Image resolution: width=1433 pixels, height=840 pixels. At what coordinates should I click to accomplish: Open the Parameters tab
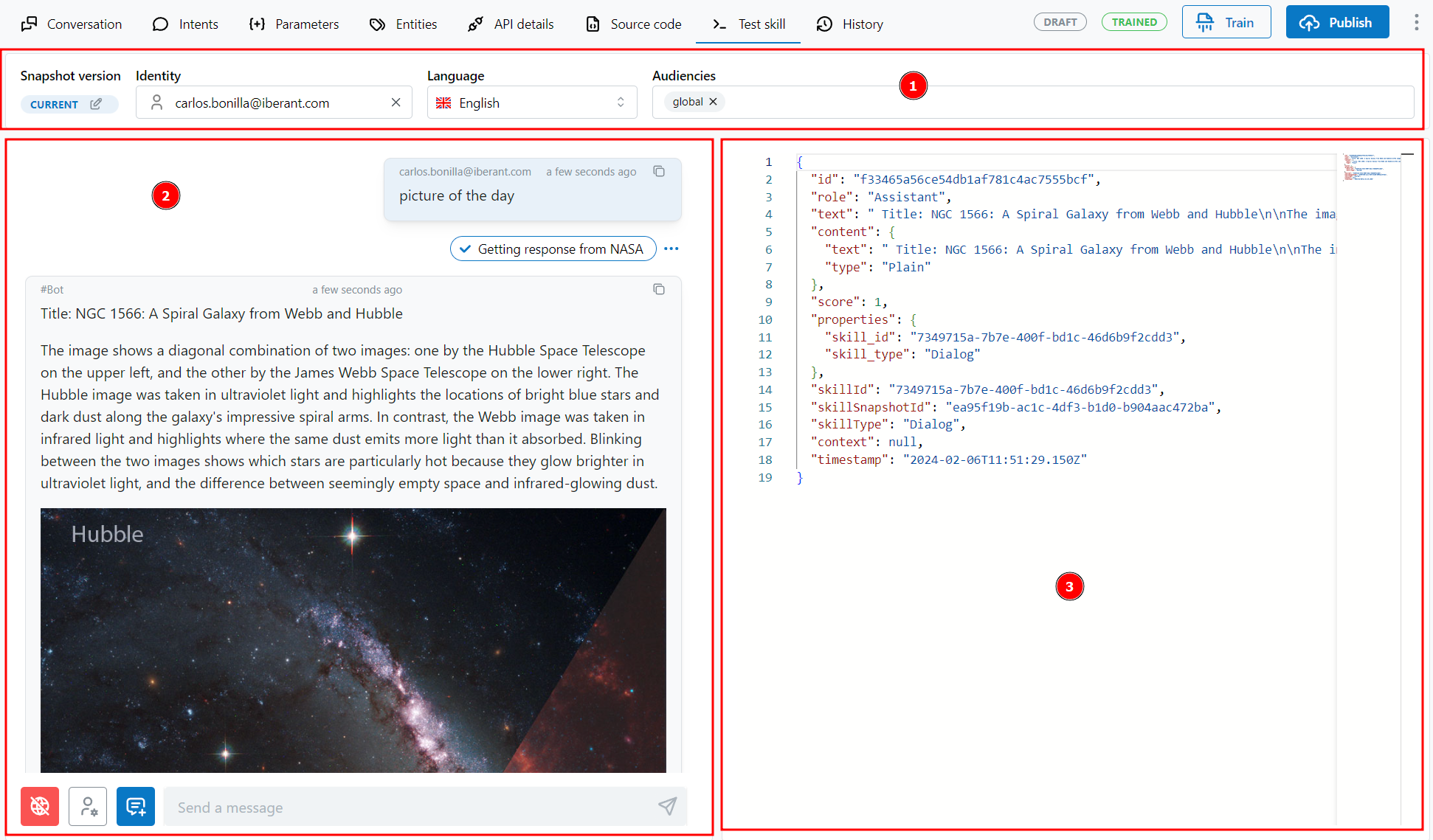(294, 24)
